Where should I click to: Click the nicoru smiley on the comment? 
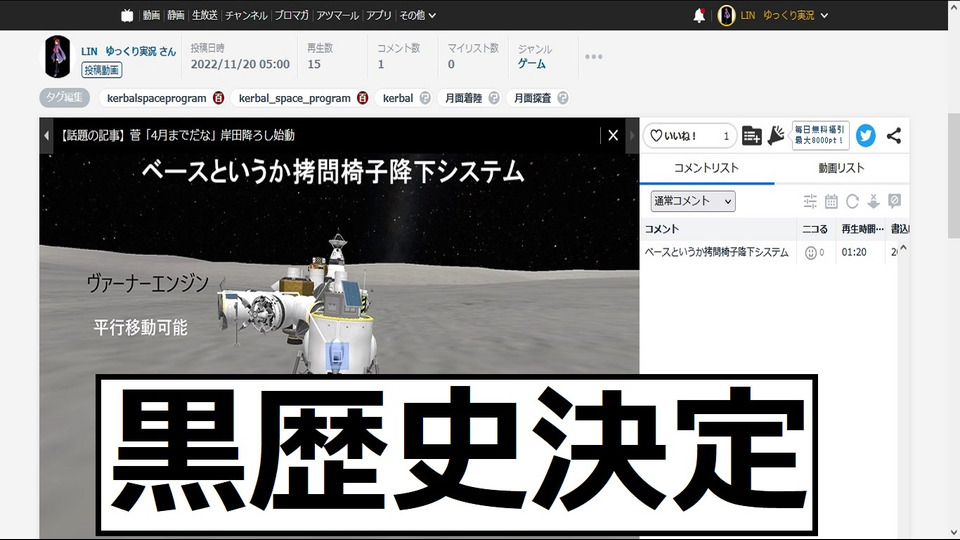(x=811, y=252)
